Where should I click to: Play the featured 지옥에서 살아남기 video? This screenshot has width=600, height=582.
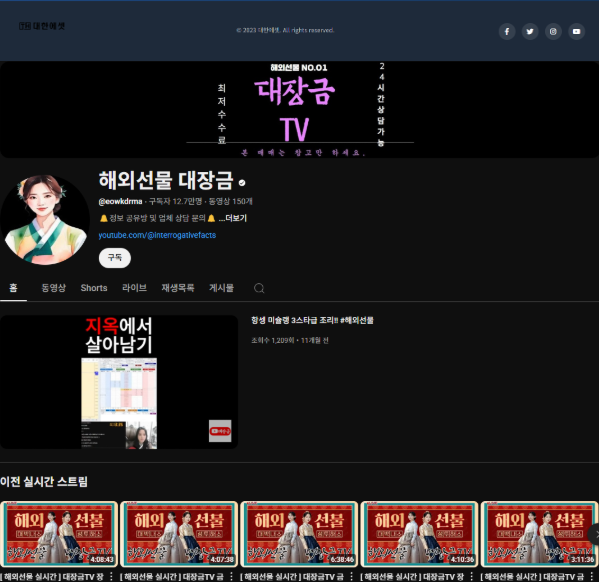(x=119, y=382)
